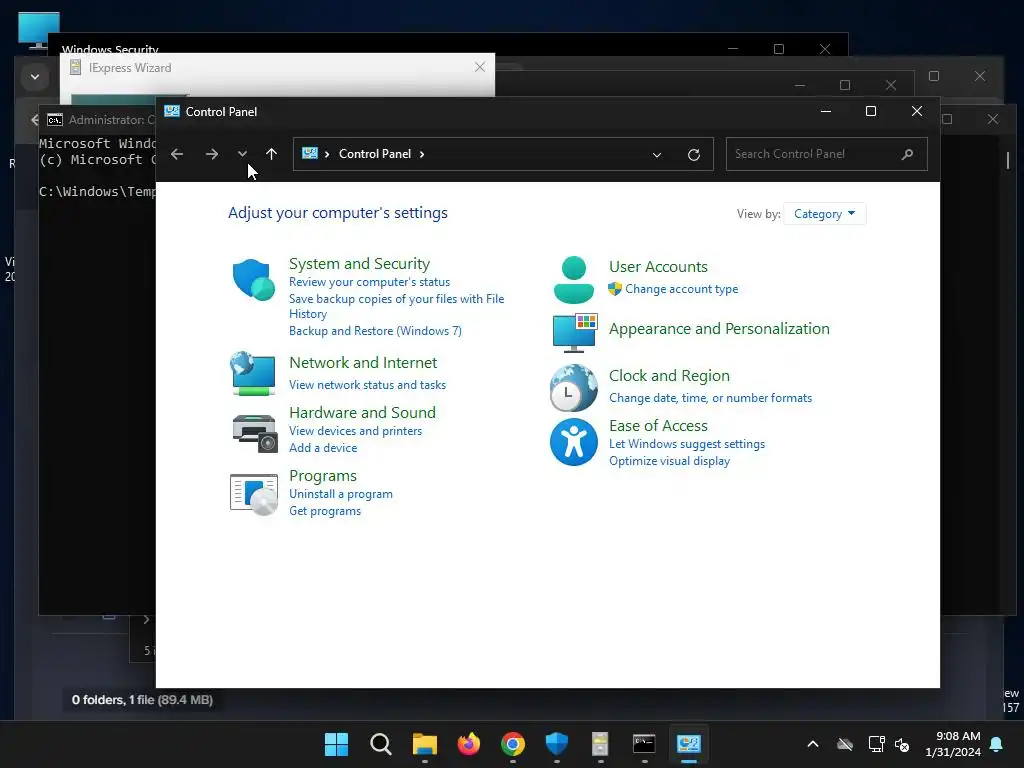Open the Windows Start menu
The width and height of the screenshot is (1024, 768).
pos(336,744)
